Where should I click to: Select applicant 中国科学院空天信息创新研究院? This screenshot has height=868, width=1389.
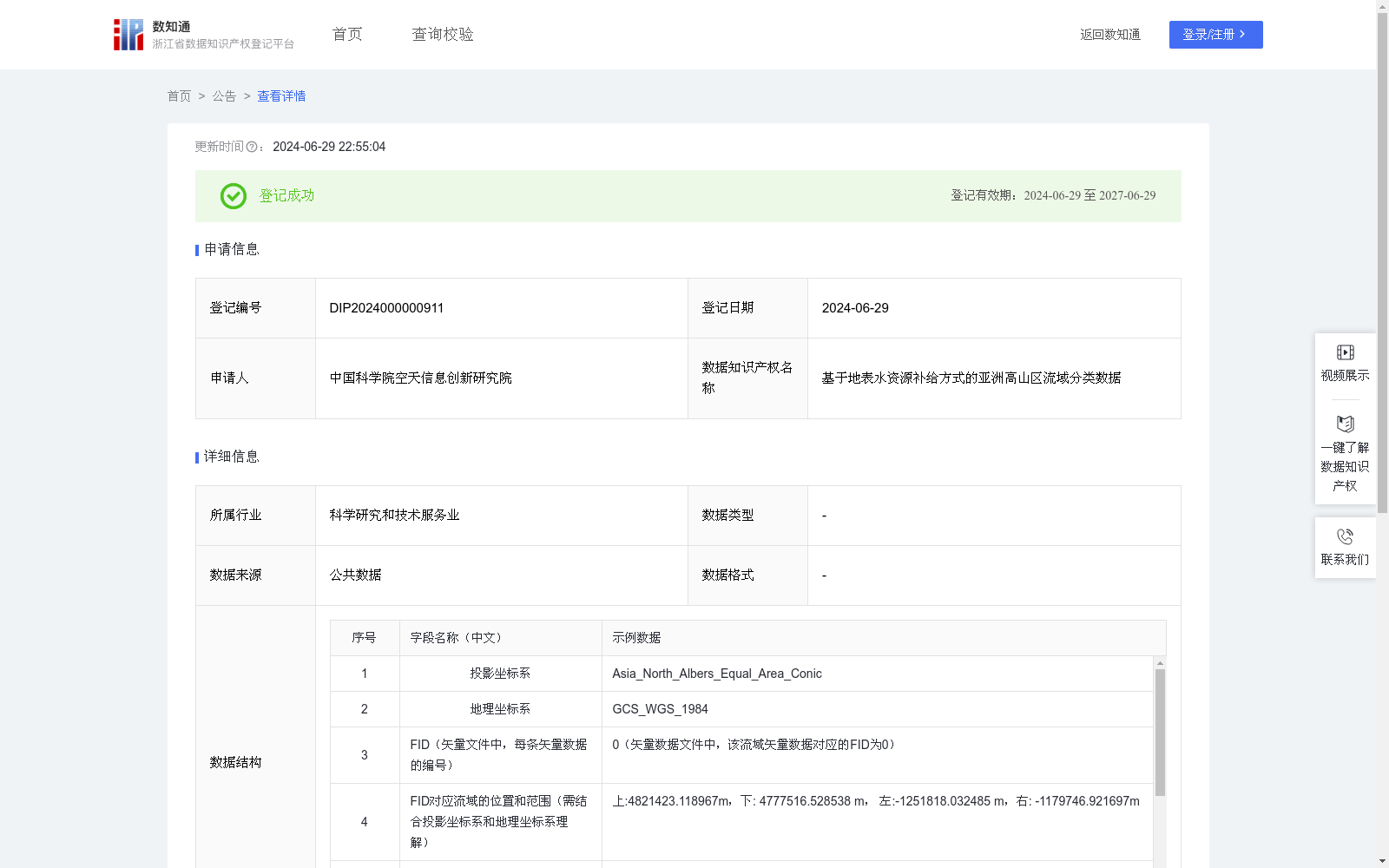tap(420, 378)
